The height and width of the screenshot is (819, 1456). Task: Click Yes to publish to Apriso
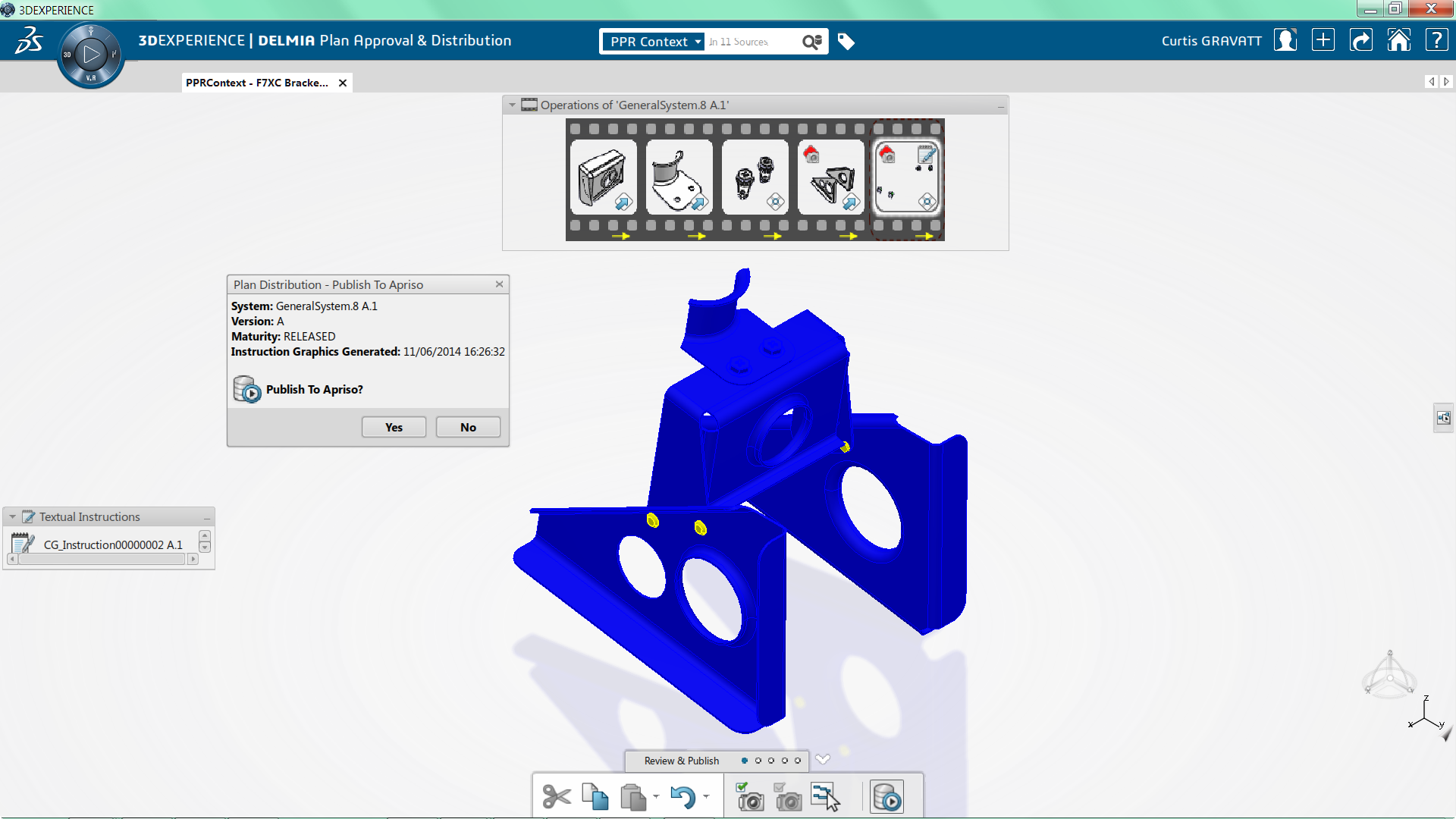pos(394,427)
